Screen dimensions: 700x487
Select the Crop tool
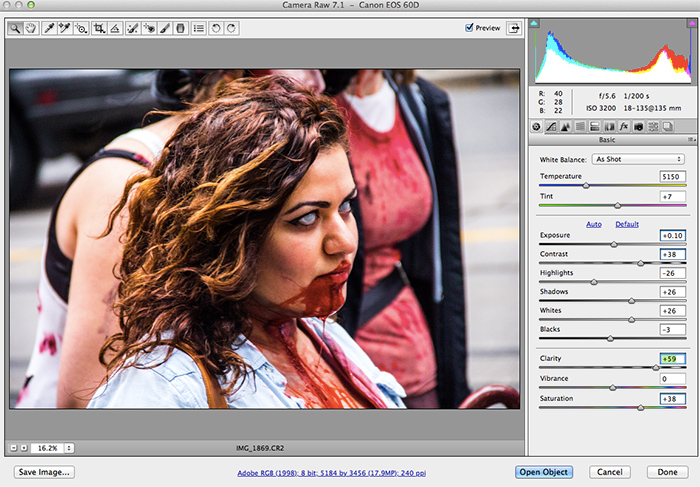click(99, 29)
